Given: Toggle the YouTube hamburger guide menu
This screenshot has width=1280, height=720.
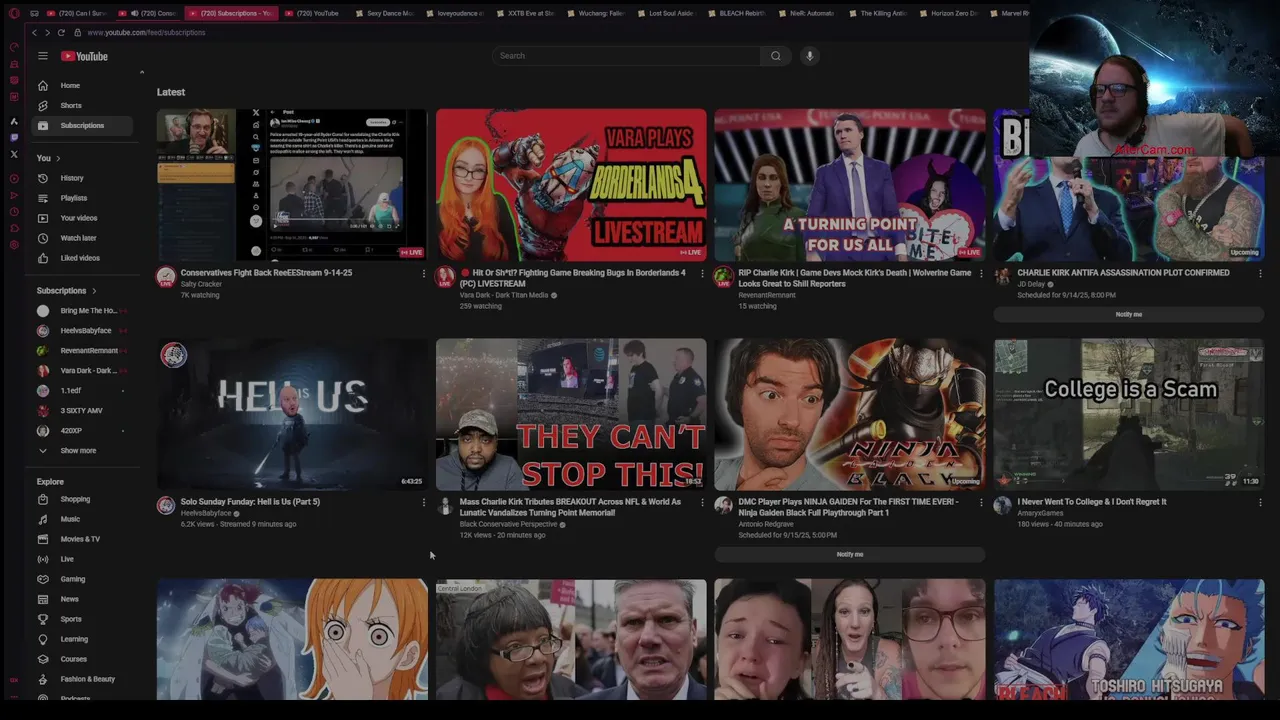Looking at the screenshot, I should tap(43, 56).
